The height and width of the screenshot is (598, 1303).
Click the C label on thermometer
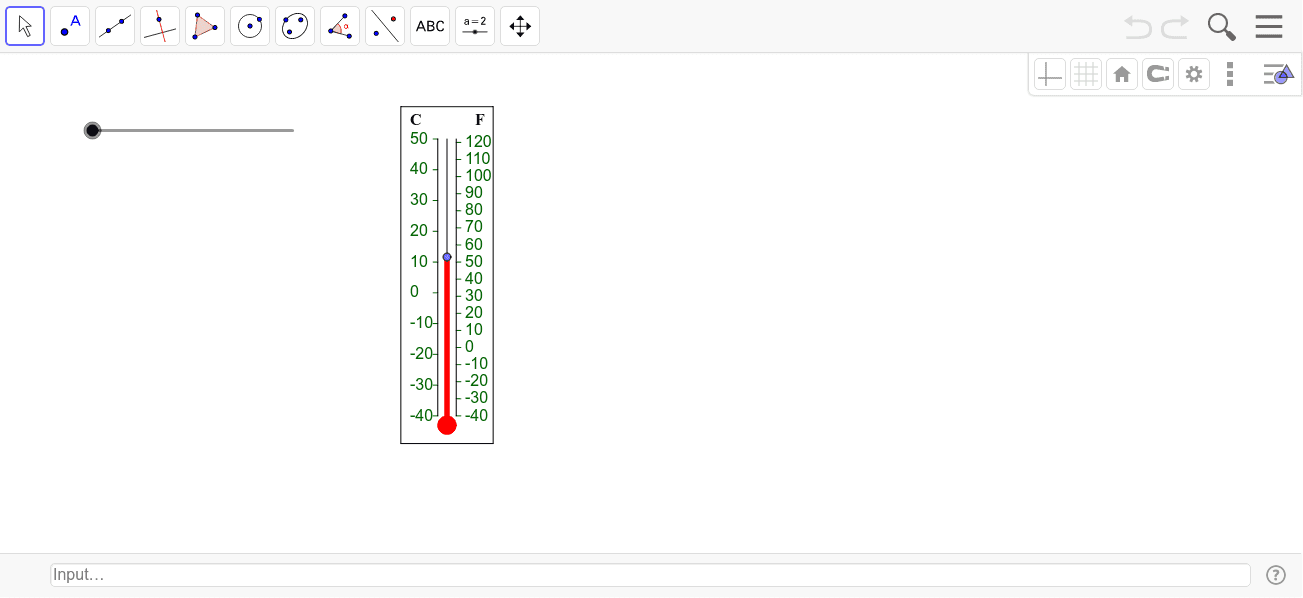pos(416,120)
